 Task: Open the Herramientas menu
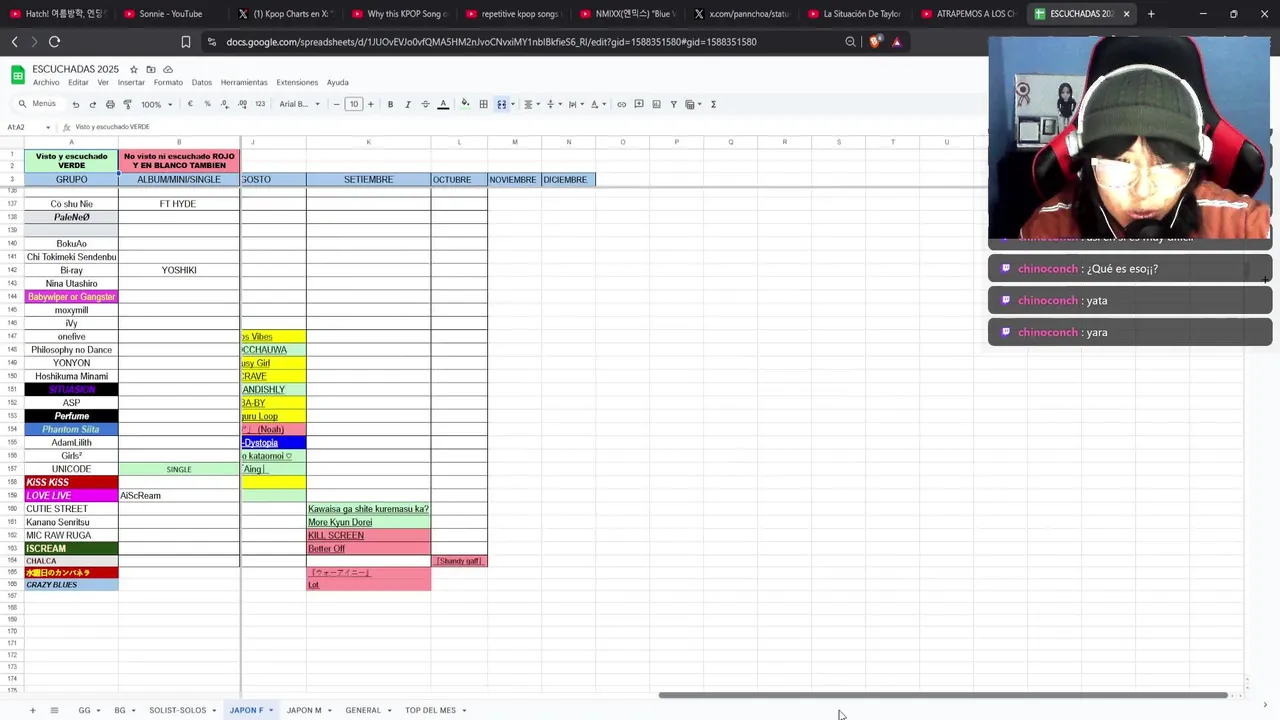tap(244, 83)
